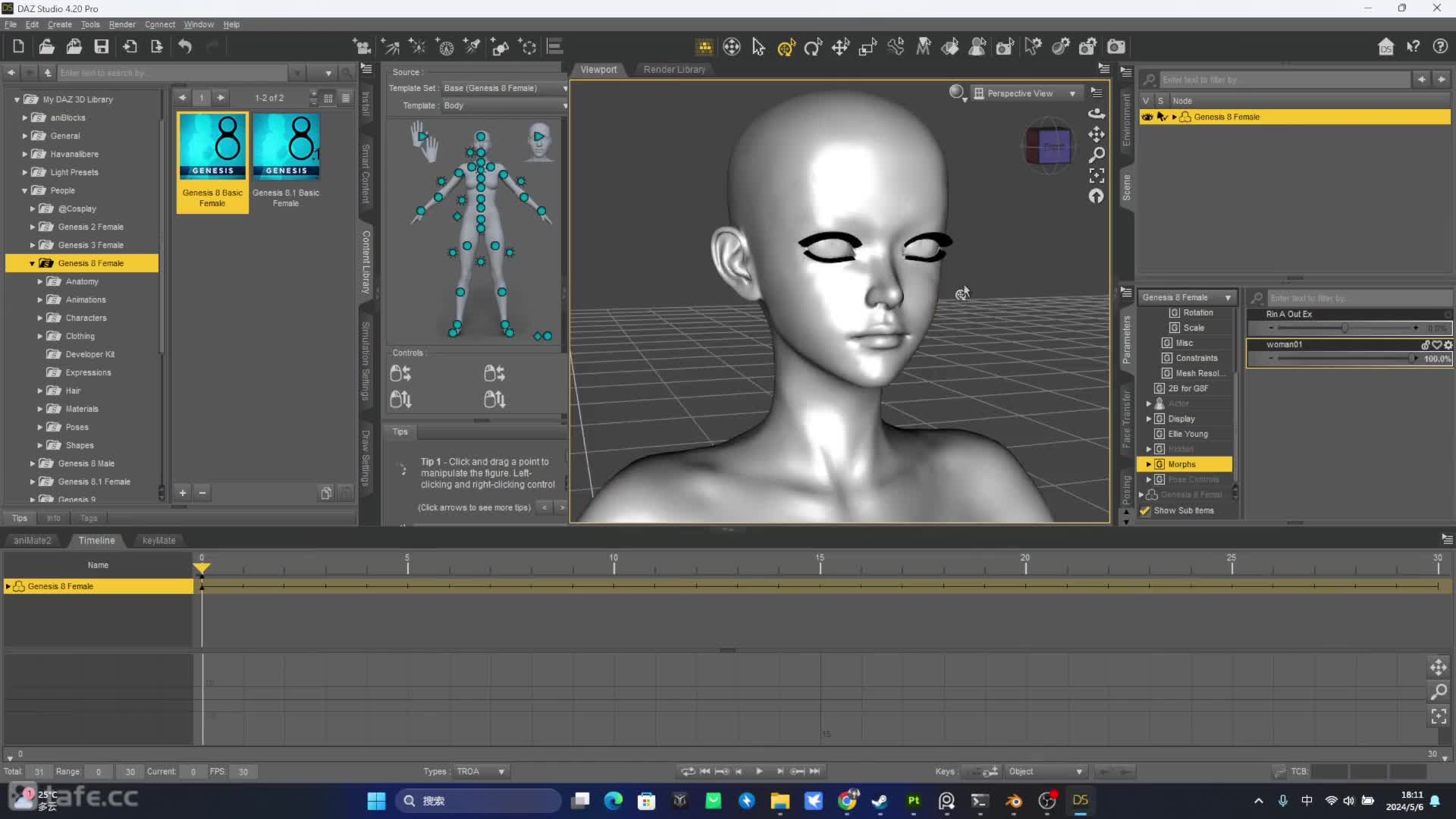This screenshot has width=1456, height=819.
Task: Switch to aniMate2 tab
Action: pos(33,541)
